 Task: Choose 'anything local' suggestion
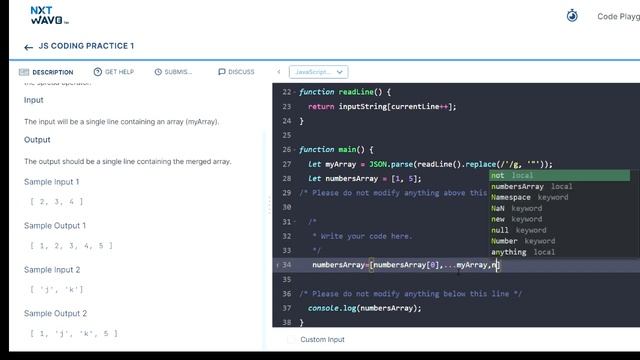point(559,252)
